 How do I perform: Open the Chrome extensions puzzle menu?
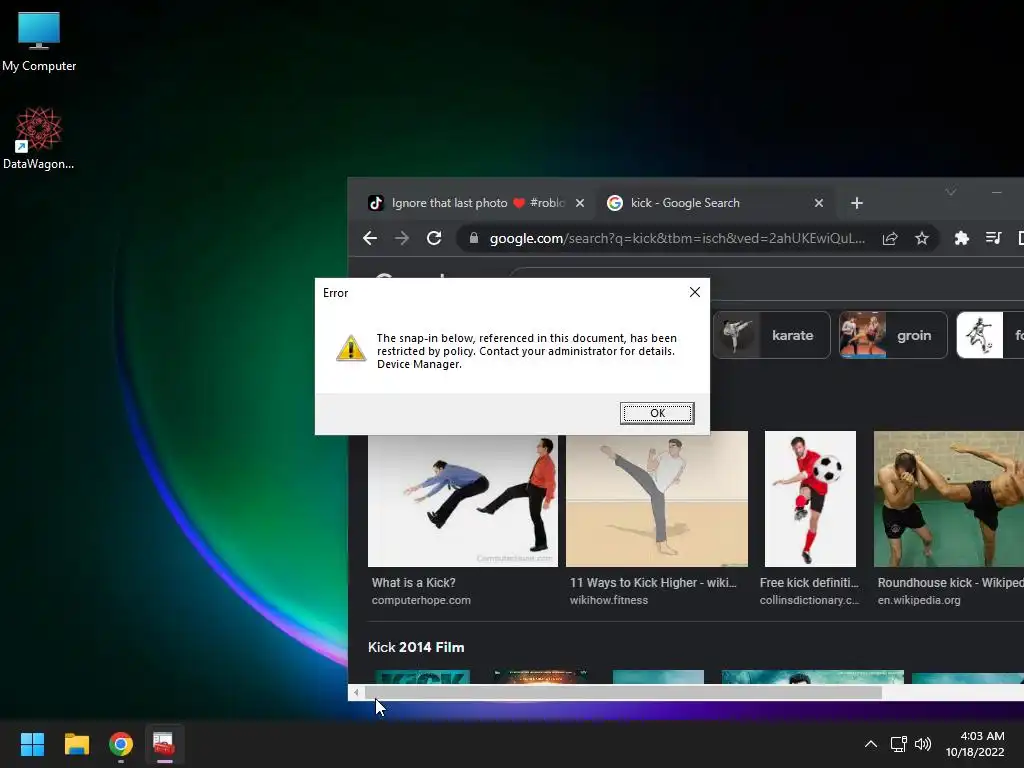click(x=961, y=238)
